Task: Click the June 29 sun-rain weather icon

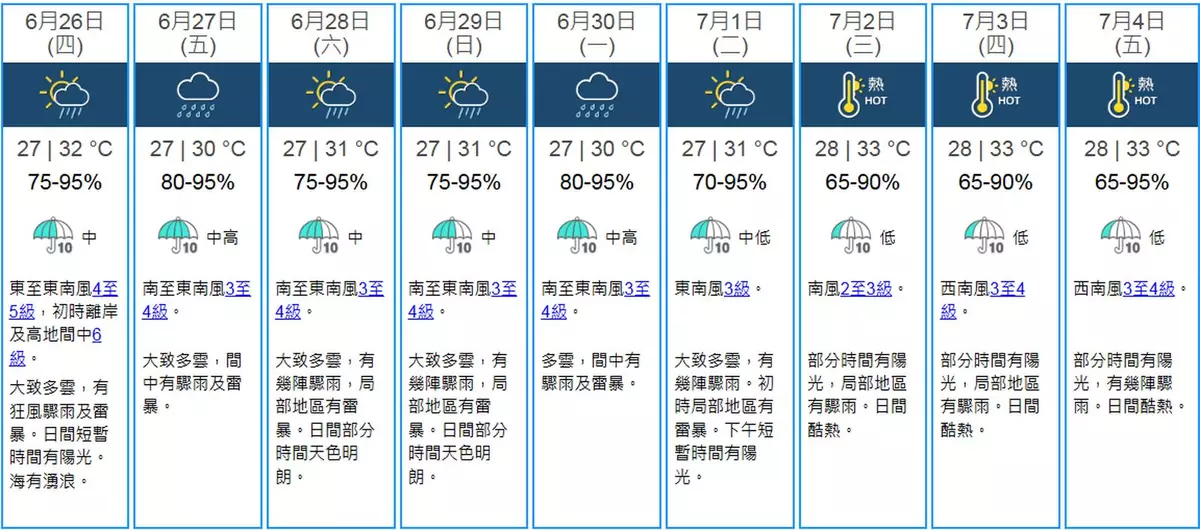Action: tap(464, 94)
